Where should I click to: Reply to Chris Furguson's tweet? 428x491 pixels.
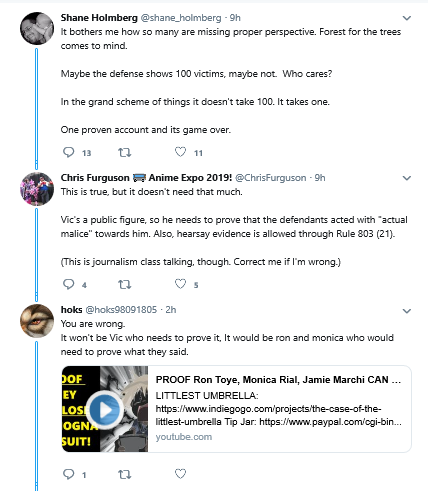69,284
